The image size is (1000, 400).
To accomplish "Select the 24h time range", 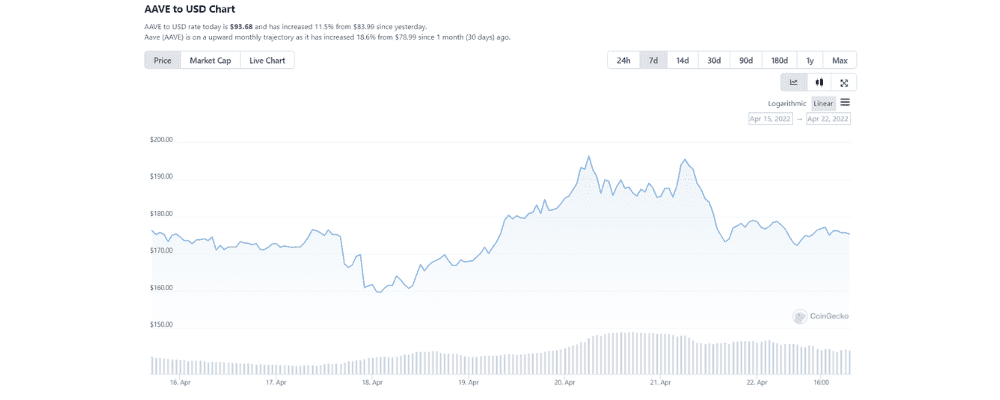I will [x=624, y=60].
